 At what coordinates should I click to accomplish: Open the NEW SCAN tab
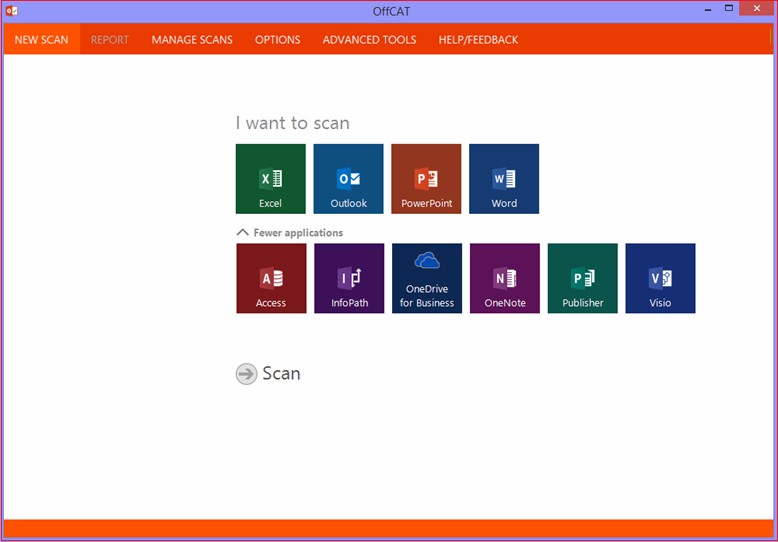click(42, 40)
